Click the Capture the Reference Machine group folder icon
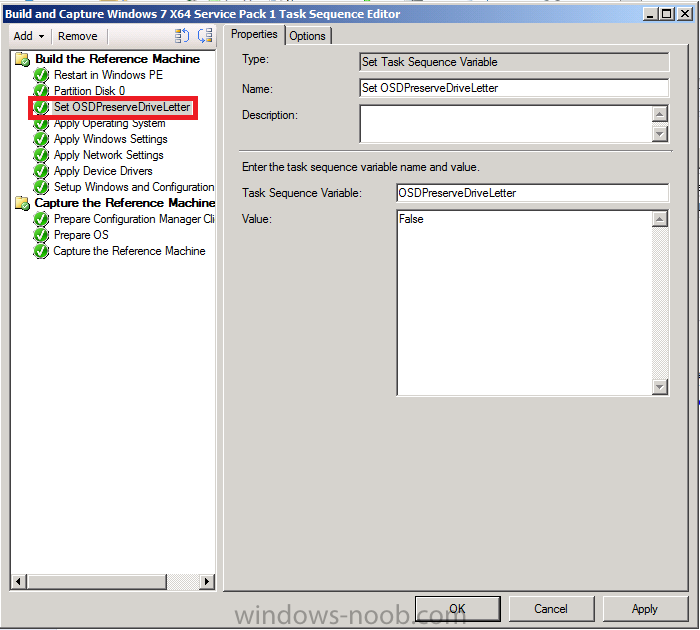Image resolution: width=700 pixels, height=630 pixels. pos(22,203)
